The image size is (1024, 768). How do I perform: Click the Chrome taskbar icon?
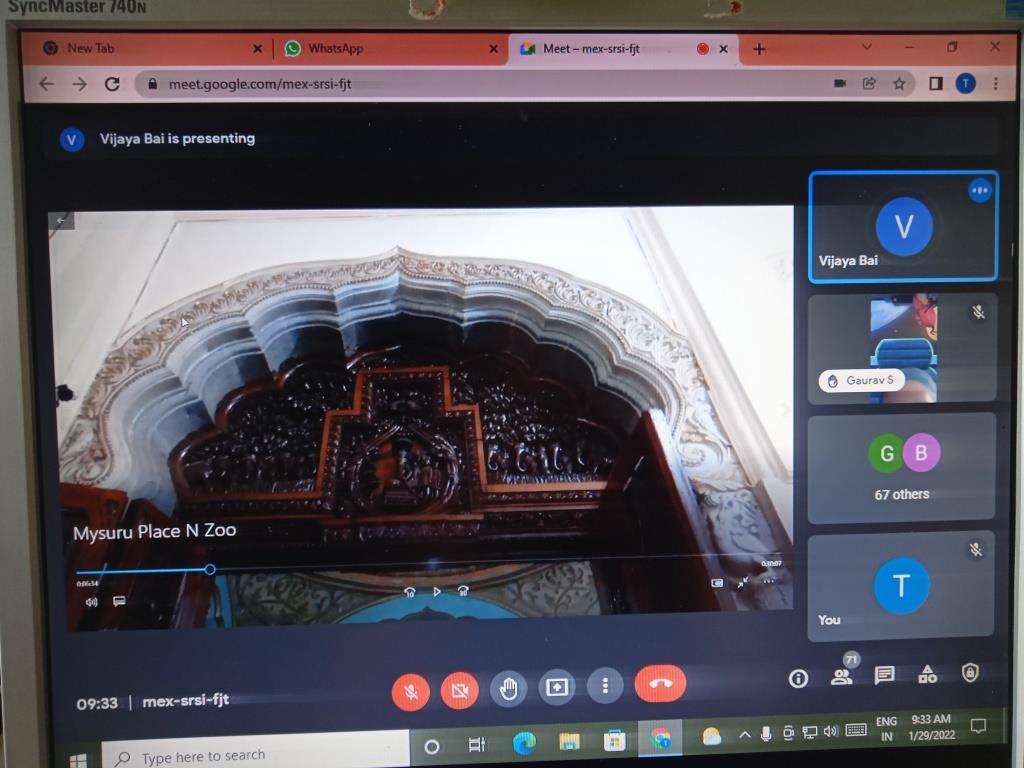coord(660,739)
